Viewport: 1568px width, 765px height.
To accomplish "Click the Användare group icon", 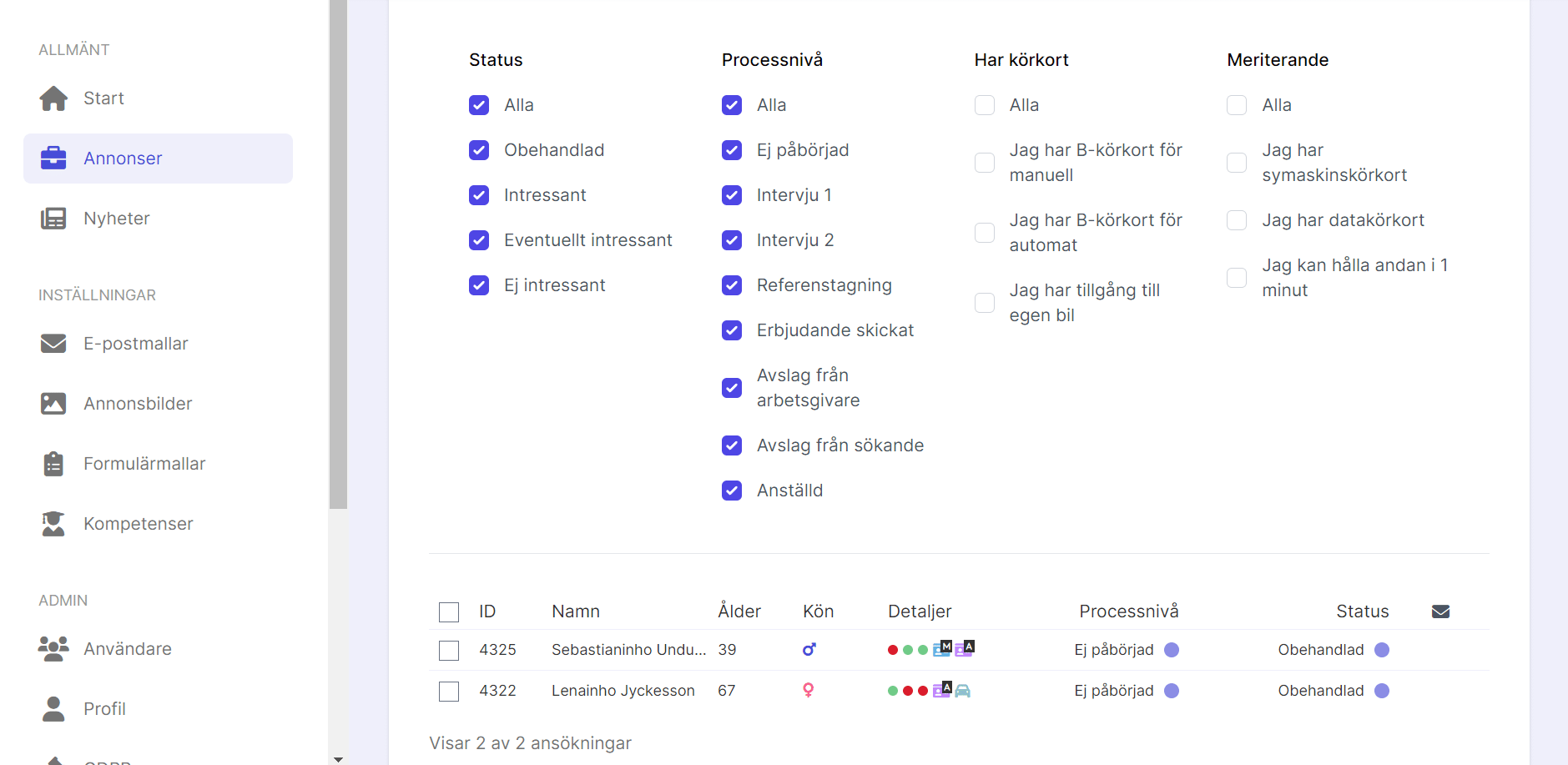I will [53, 649].
